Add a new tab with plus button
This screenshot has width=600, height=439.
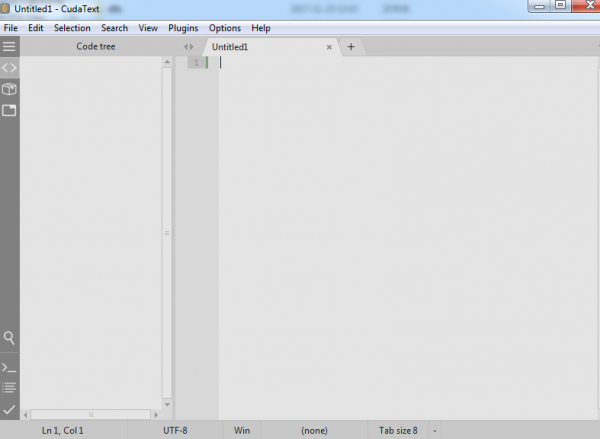click(351, 47)
